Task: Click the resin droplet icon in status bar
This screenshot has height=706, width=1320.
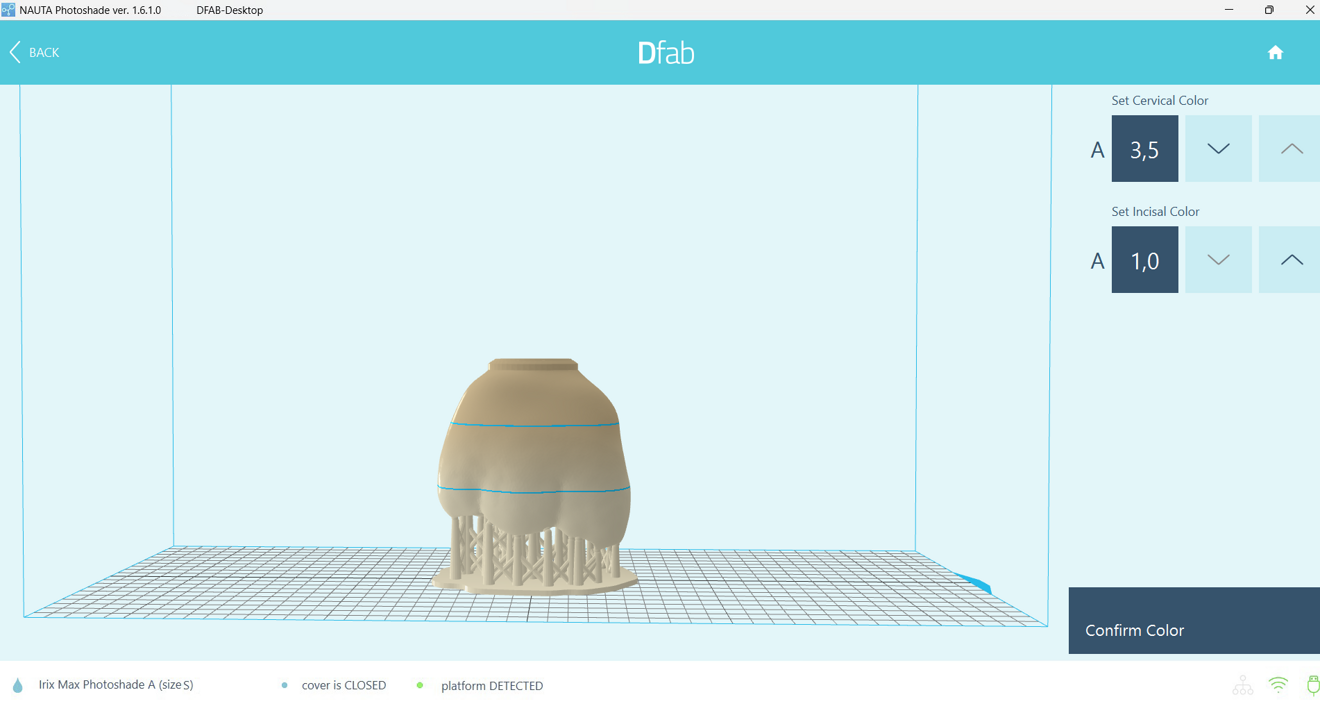Action: (18, 686)
